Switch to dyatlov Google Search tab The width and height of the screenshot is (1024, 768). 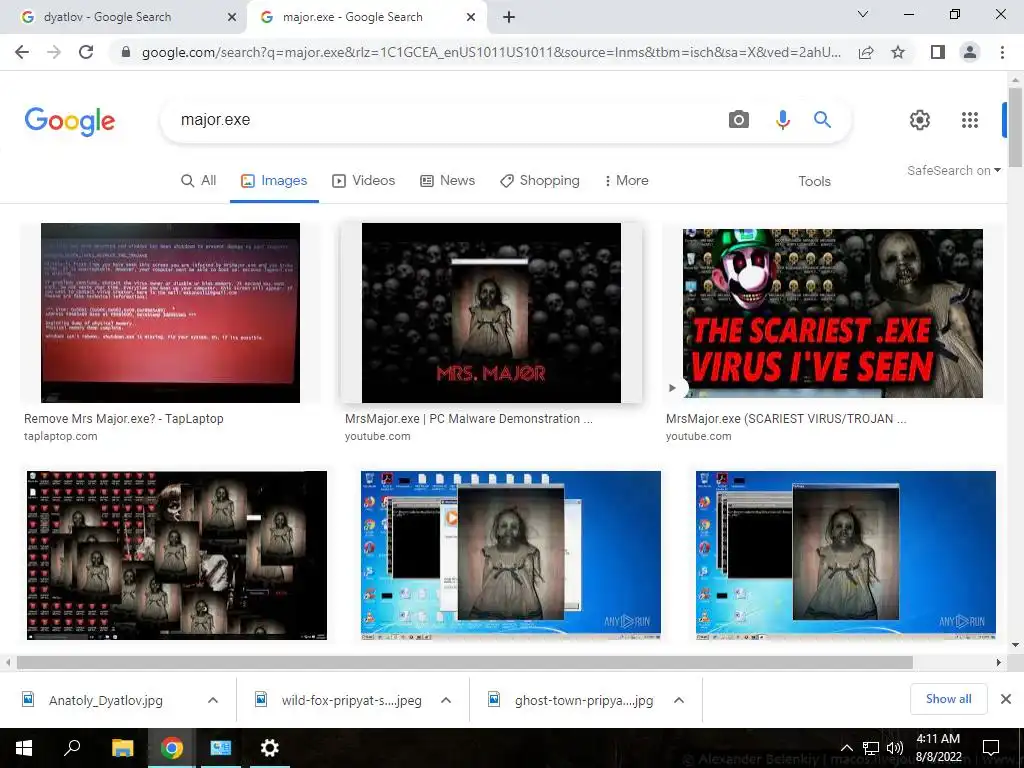click(x=123, y=17)
